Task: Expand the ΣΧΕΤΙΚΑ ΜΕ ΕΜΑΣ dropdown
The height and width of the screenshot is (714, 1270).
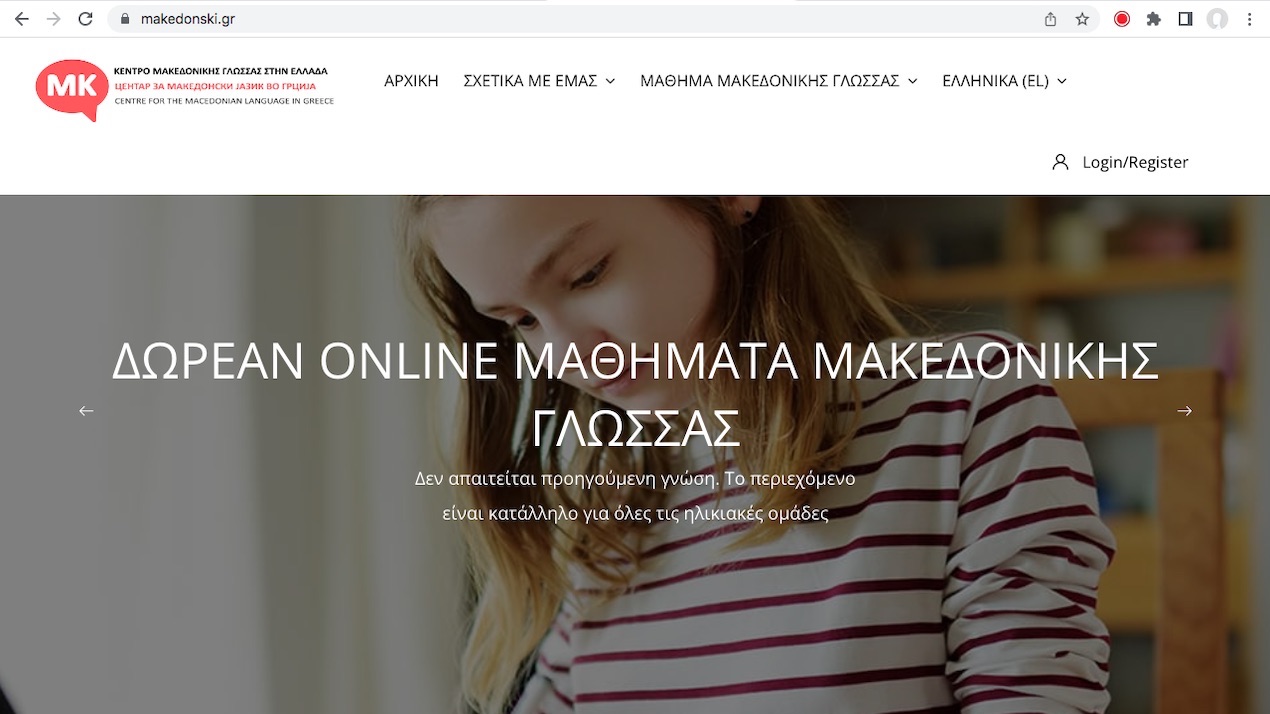Action: click(x=539, y=81)
